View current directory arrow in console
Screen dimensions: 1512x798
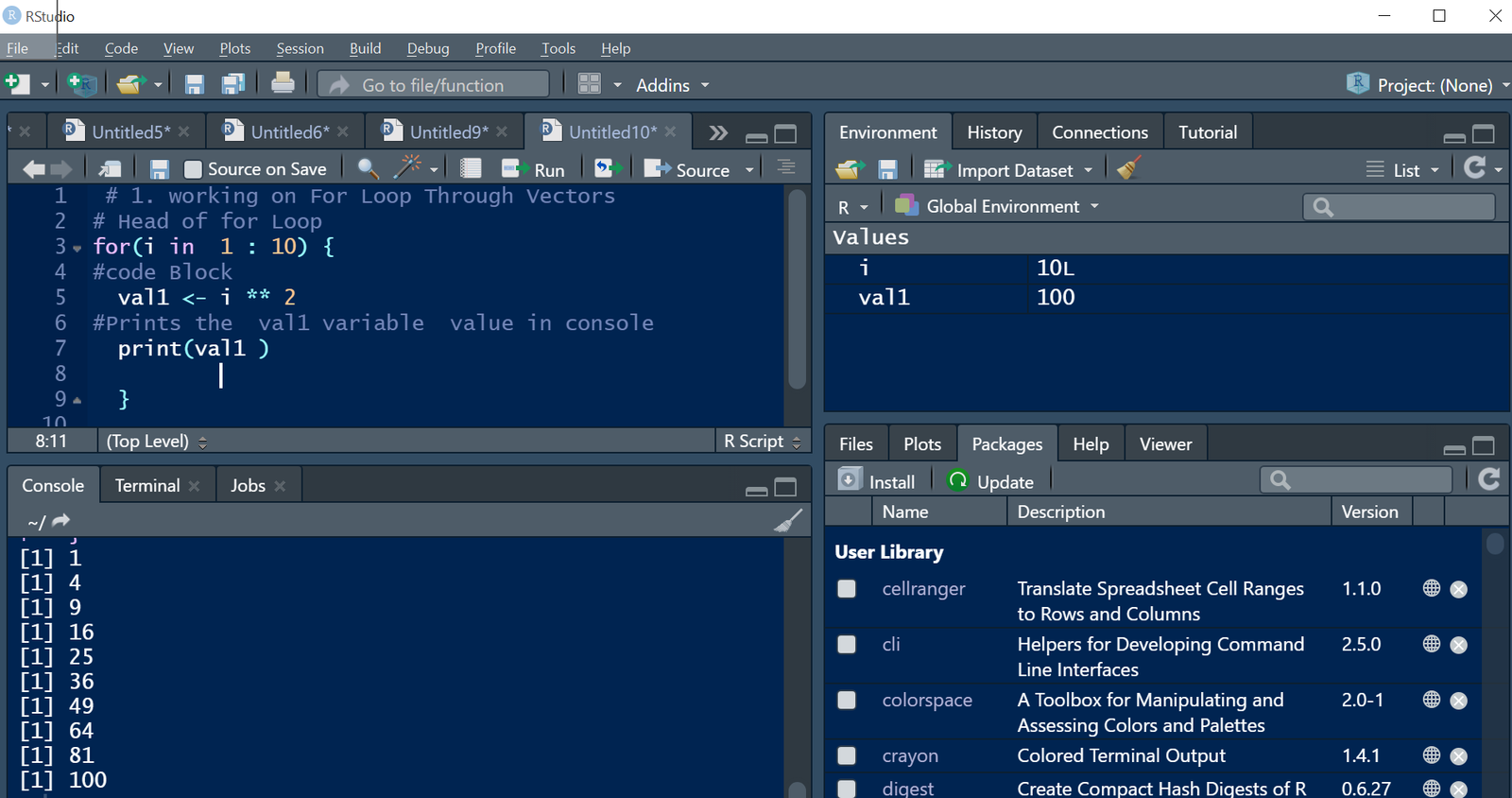[61, 520]
